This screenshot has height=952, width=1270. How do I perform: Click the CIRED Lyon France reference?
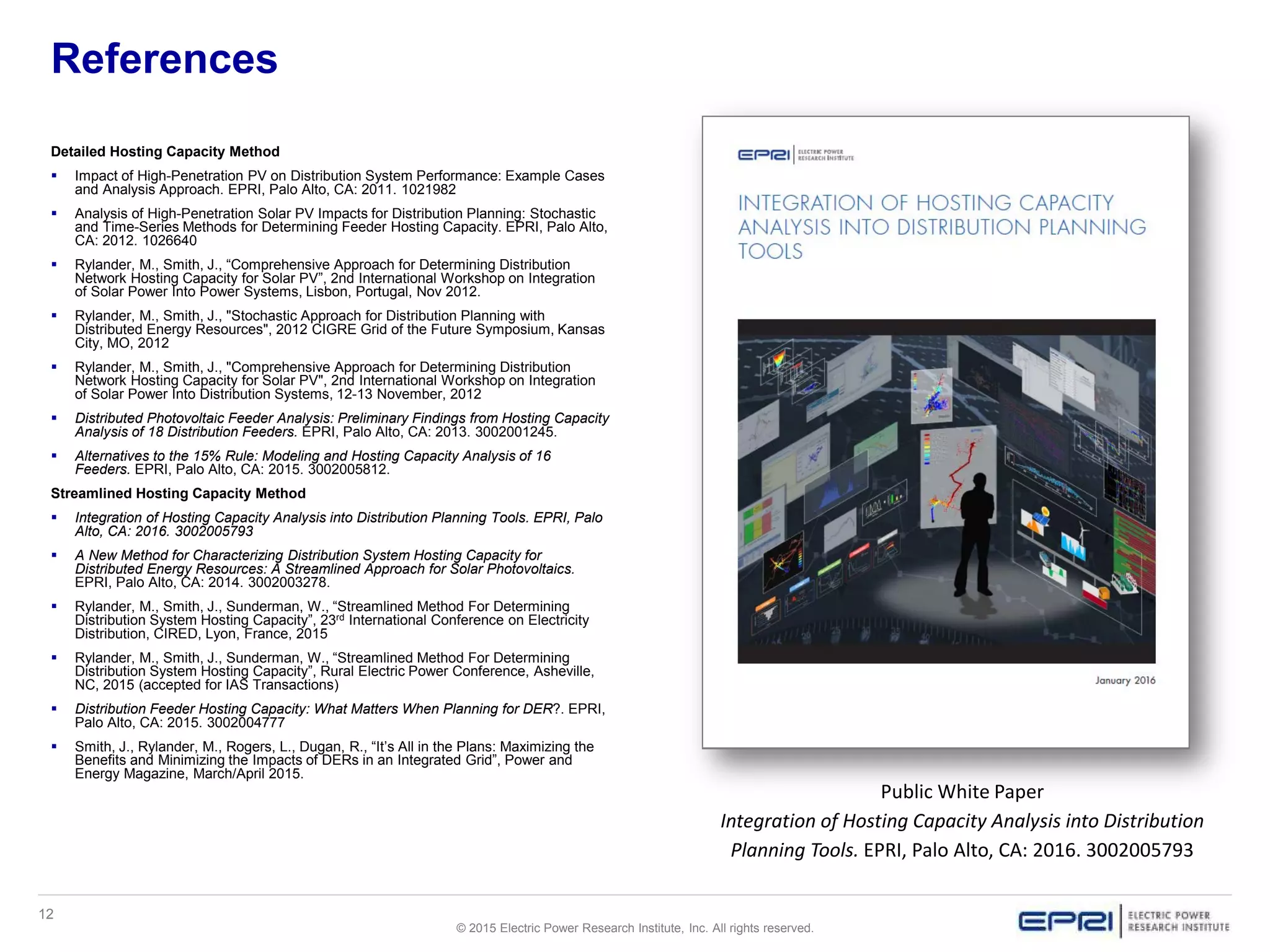332,620
